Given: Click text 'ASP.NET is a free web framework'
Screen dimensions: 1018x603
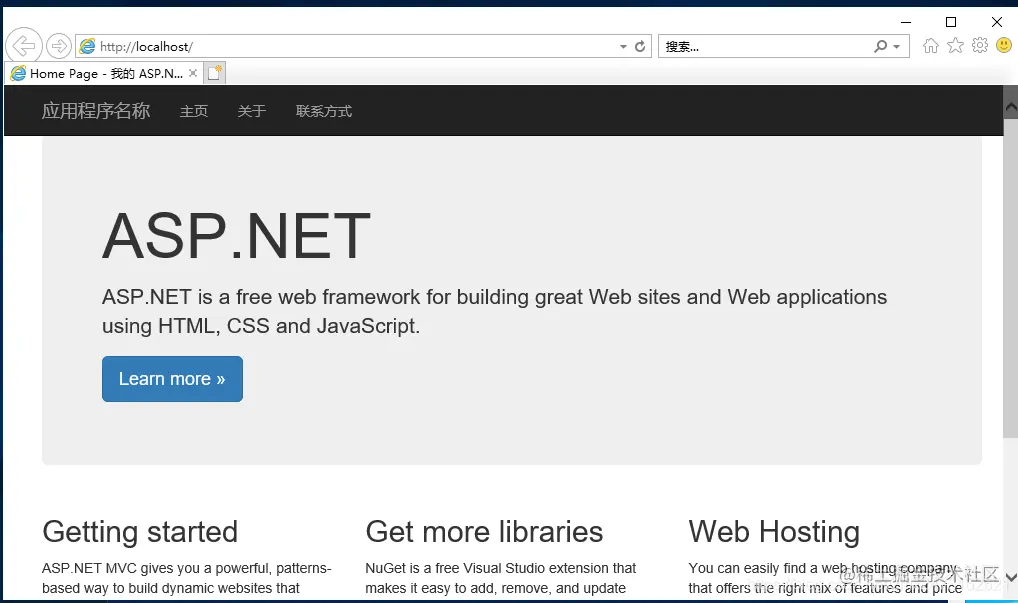Looking at the screenshot, I should click(261, 297).
